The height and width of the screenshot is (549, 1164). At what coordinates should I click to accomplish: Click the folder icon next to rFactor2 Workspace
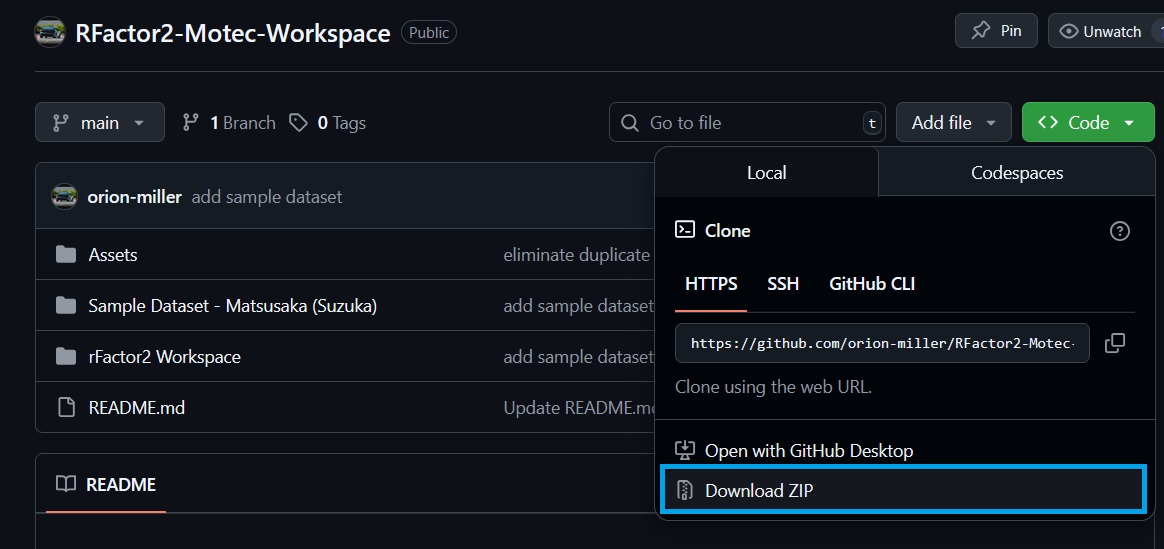[66, 357]
